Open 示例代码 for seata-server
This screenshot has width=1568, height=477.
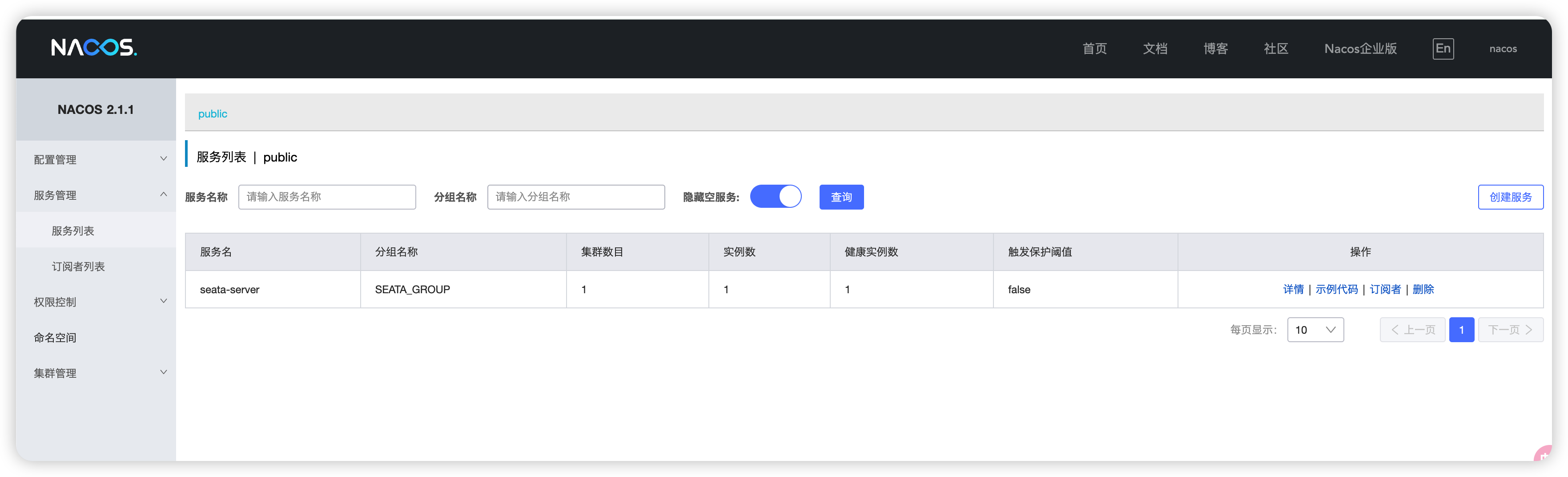(x=1336, y=289)
